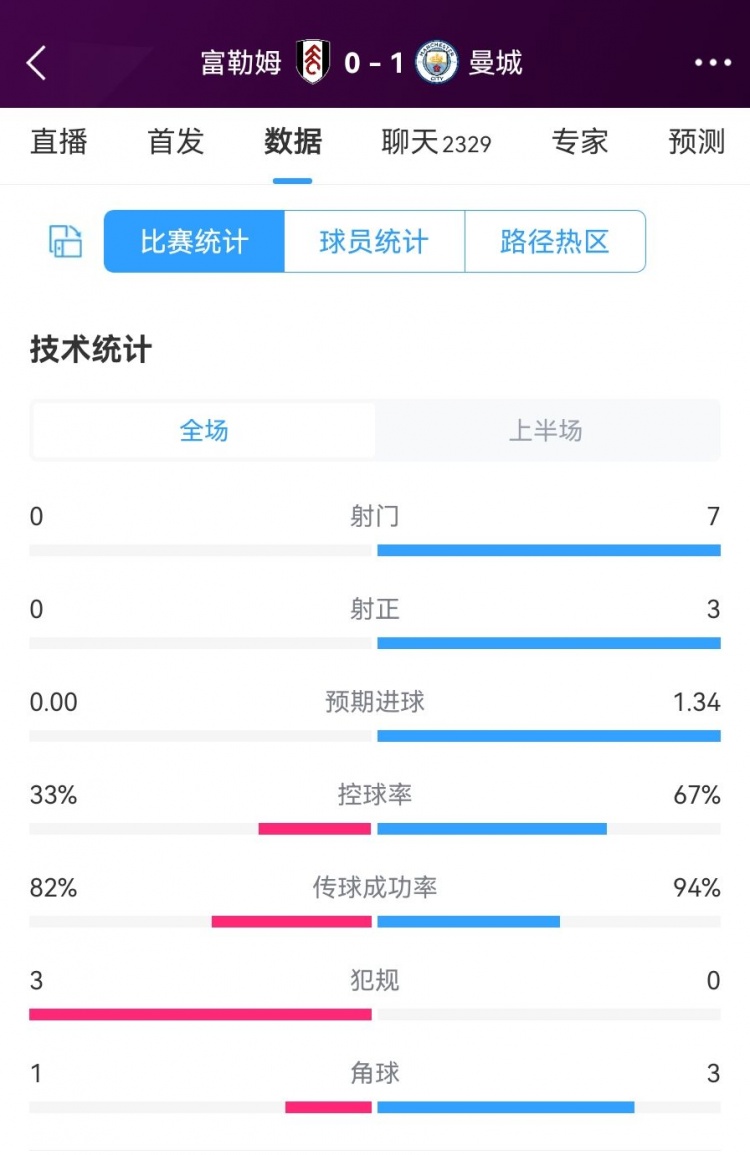
Task: Tap the 0 - 1 match score
Action: pyautogui.click(x=374, y=63)
